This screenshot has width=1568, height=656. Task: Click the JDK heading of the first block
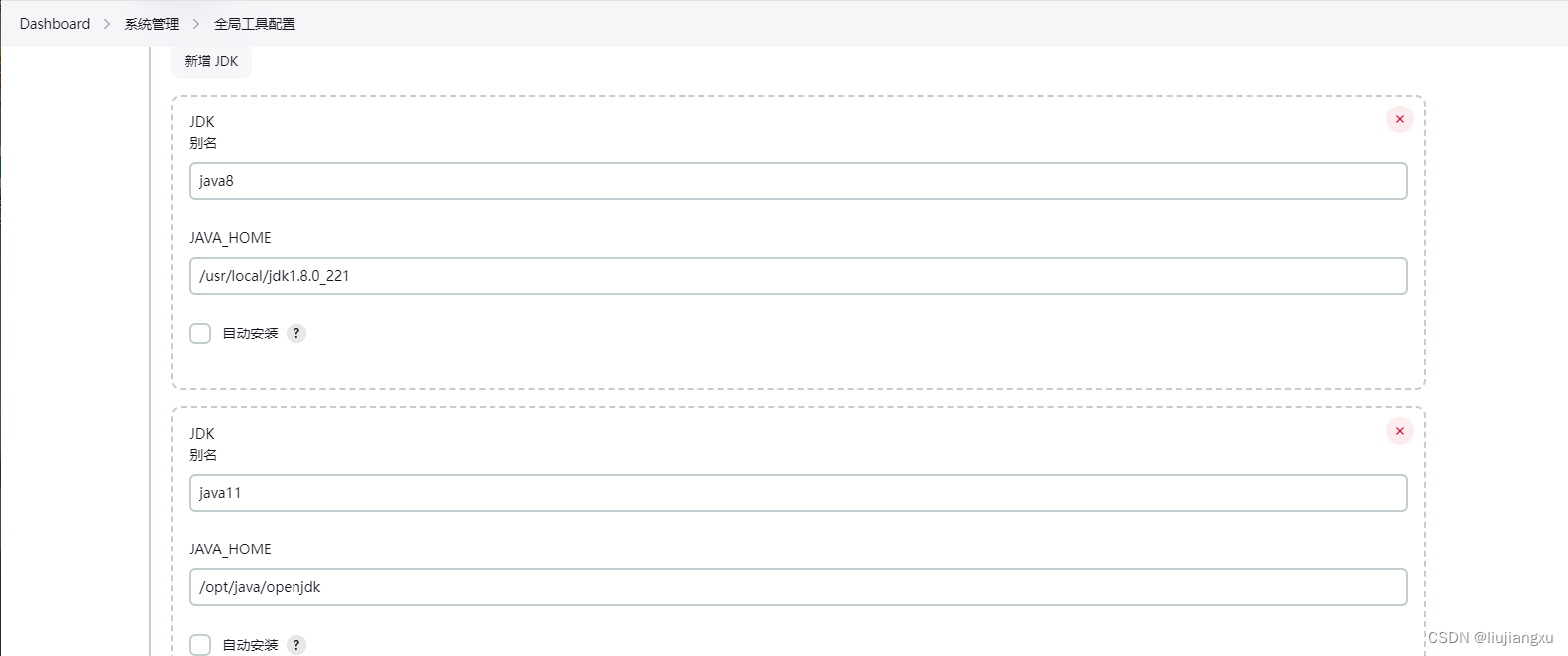[201, 121]
